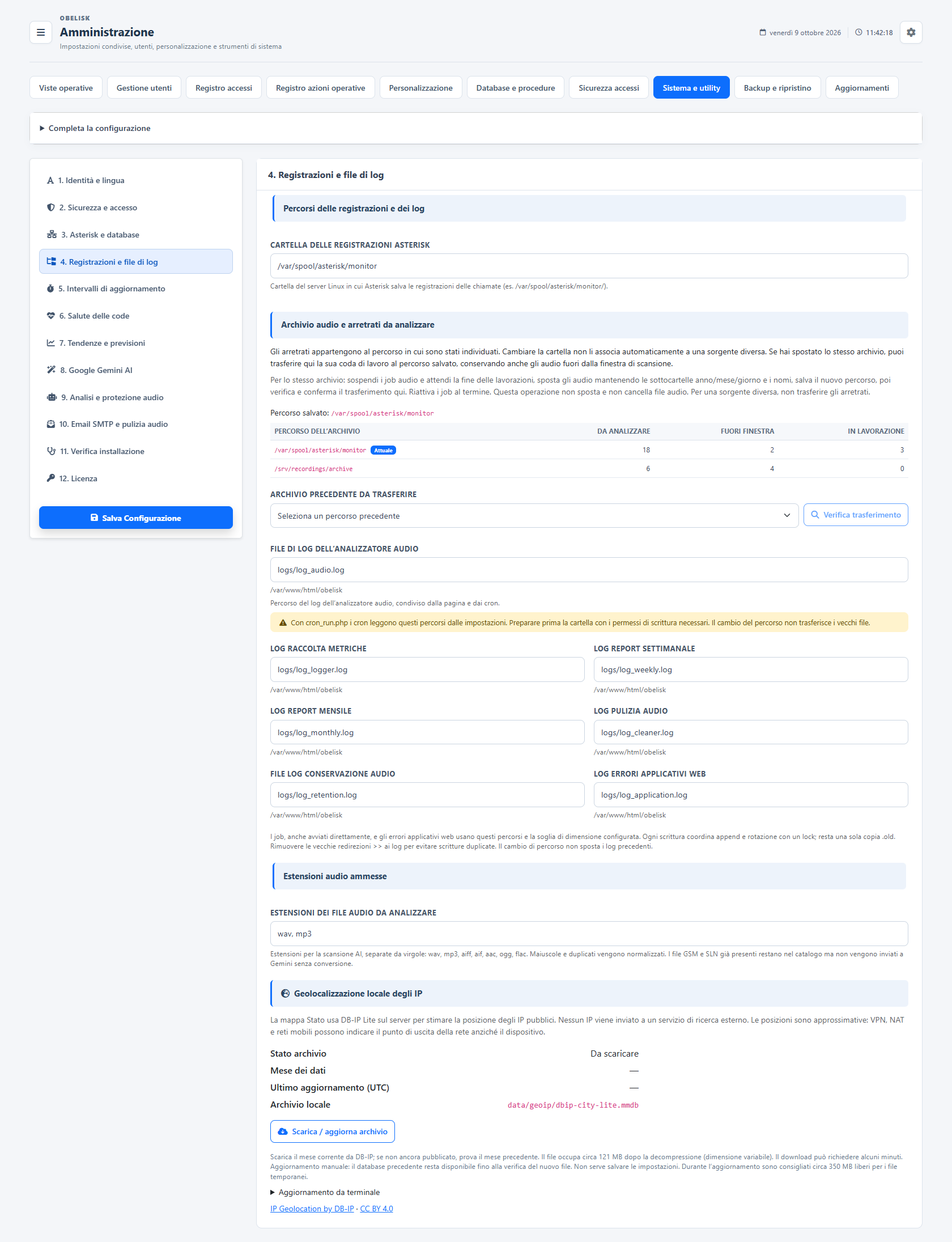Image resolution: width=952 pixels, height=1242 pixels.
Task: Click the Salute delle code heartbeat icon
Action: click(x=51, y=316)
